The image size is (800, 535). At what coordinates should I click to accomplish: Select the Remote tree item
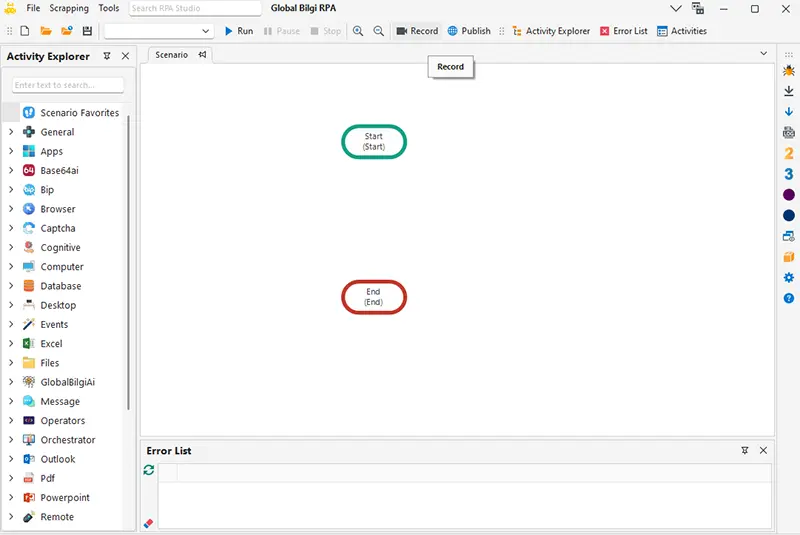tap(57, 517)
